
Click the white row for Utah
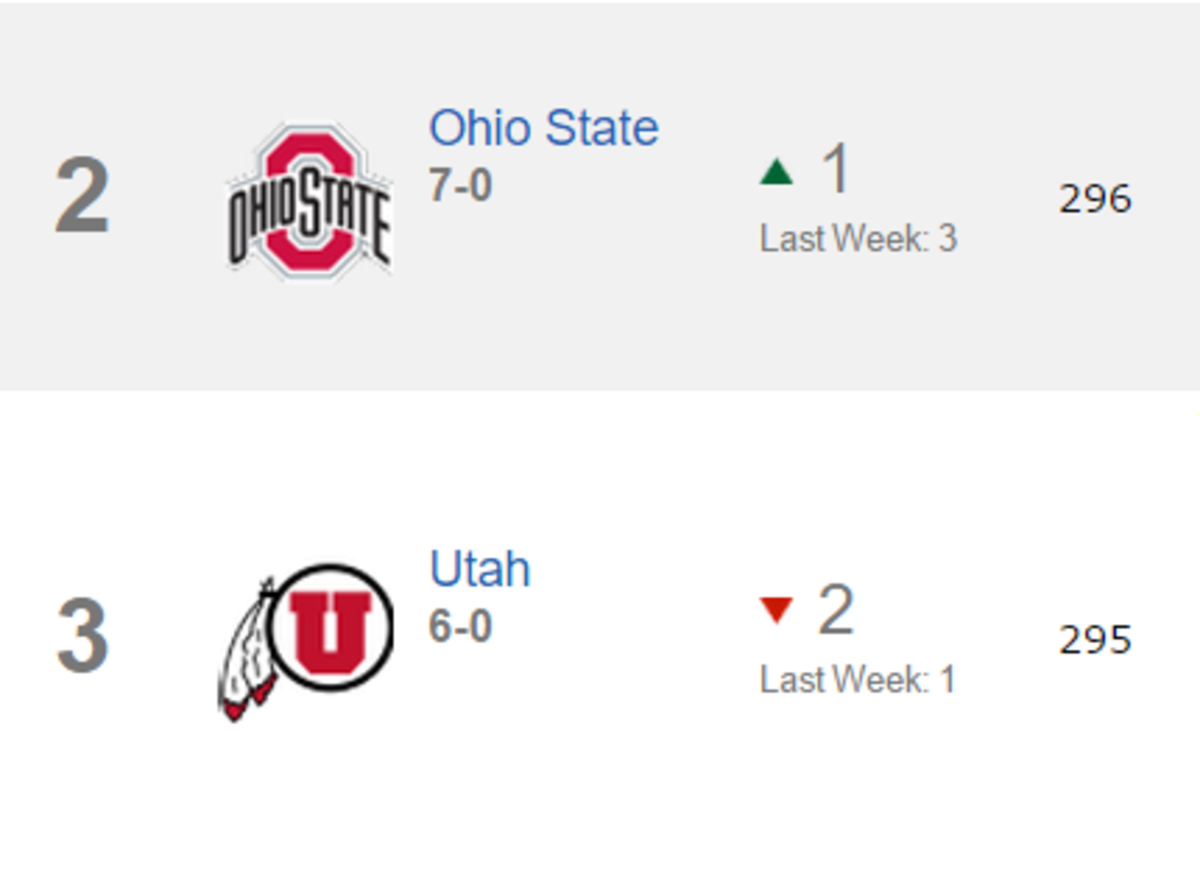[x=600, y=790]
